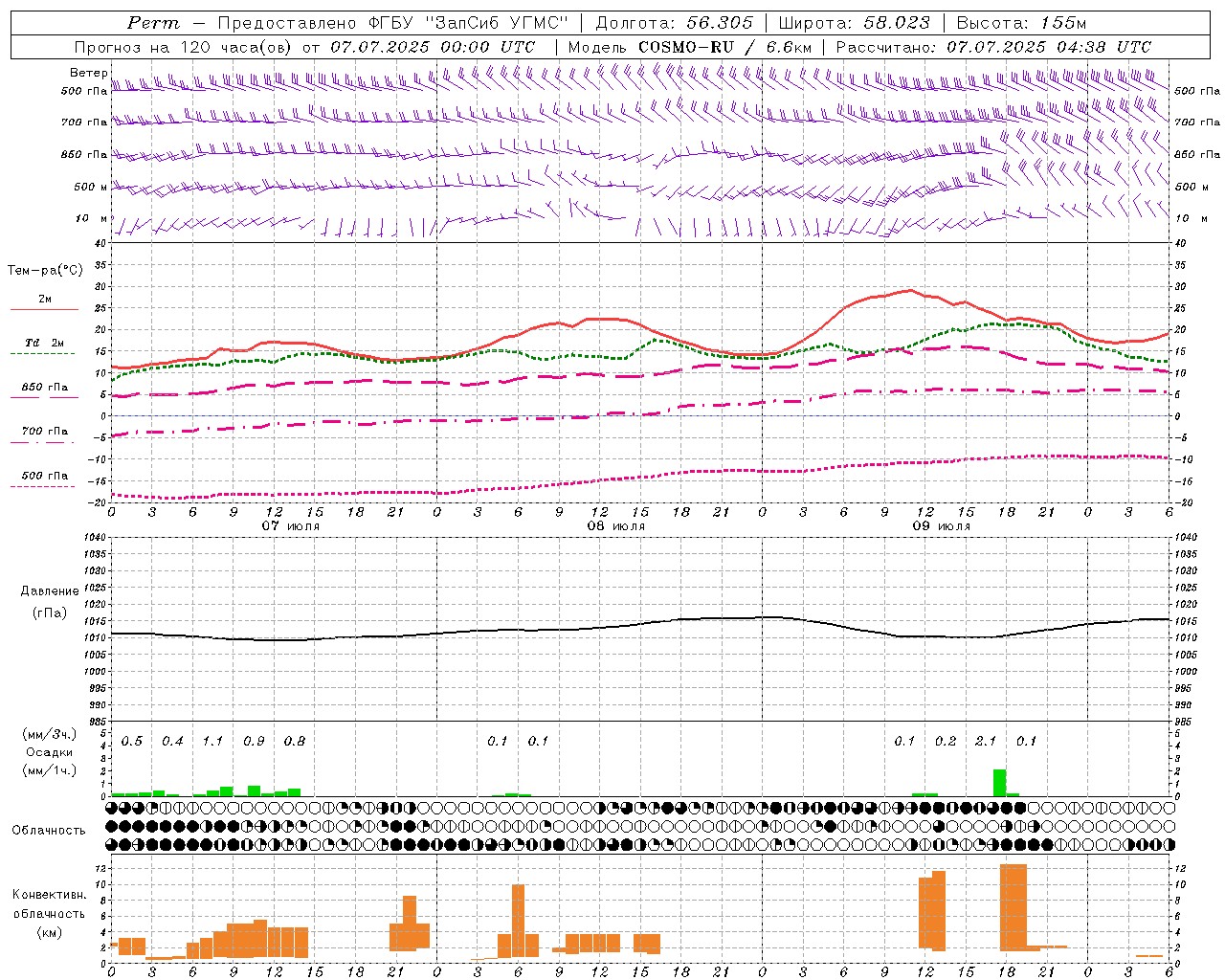Click the "08 июля" date label
This screenshot has width=1225, height=980.
coord(616,526)
